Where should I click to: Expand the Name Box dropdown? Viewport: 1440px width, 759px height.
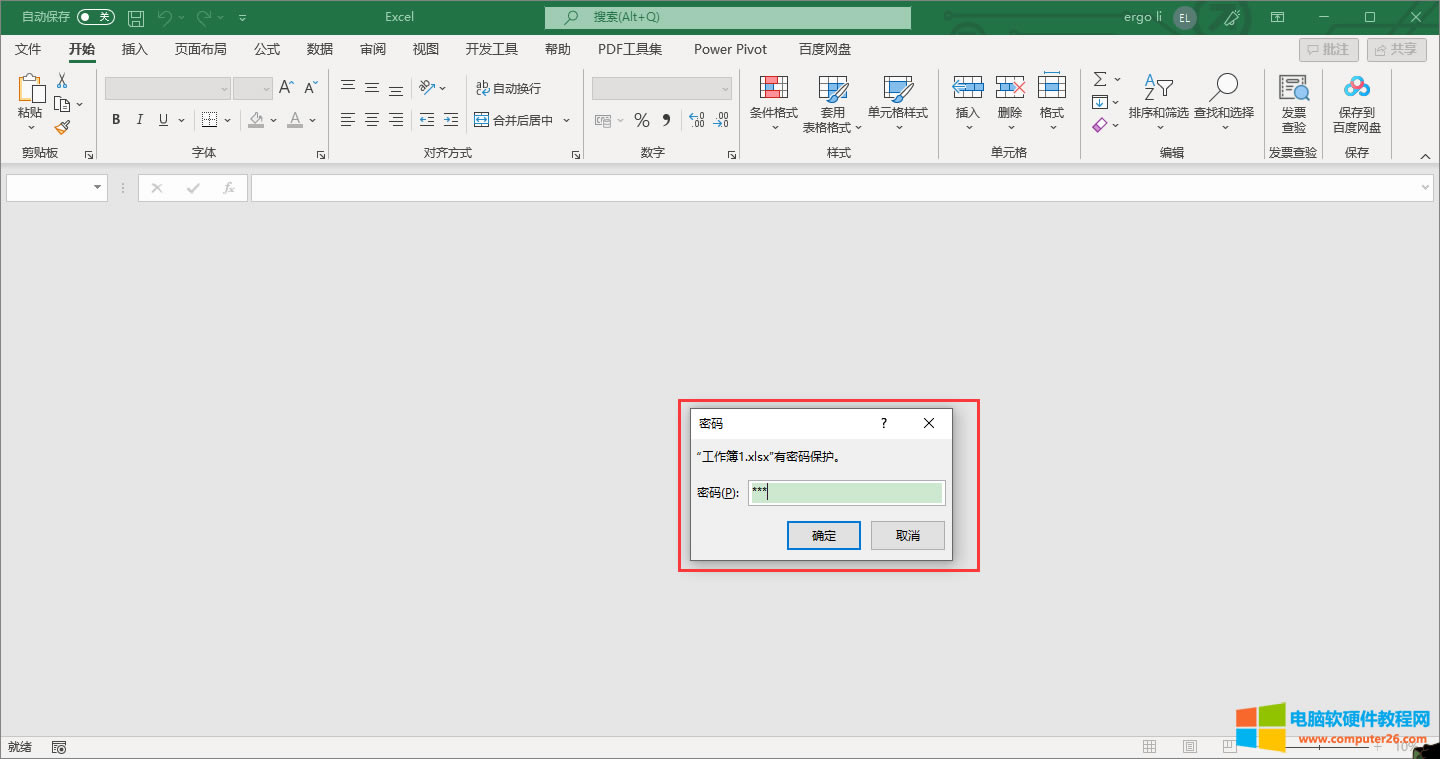point(97,187)
